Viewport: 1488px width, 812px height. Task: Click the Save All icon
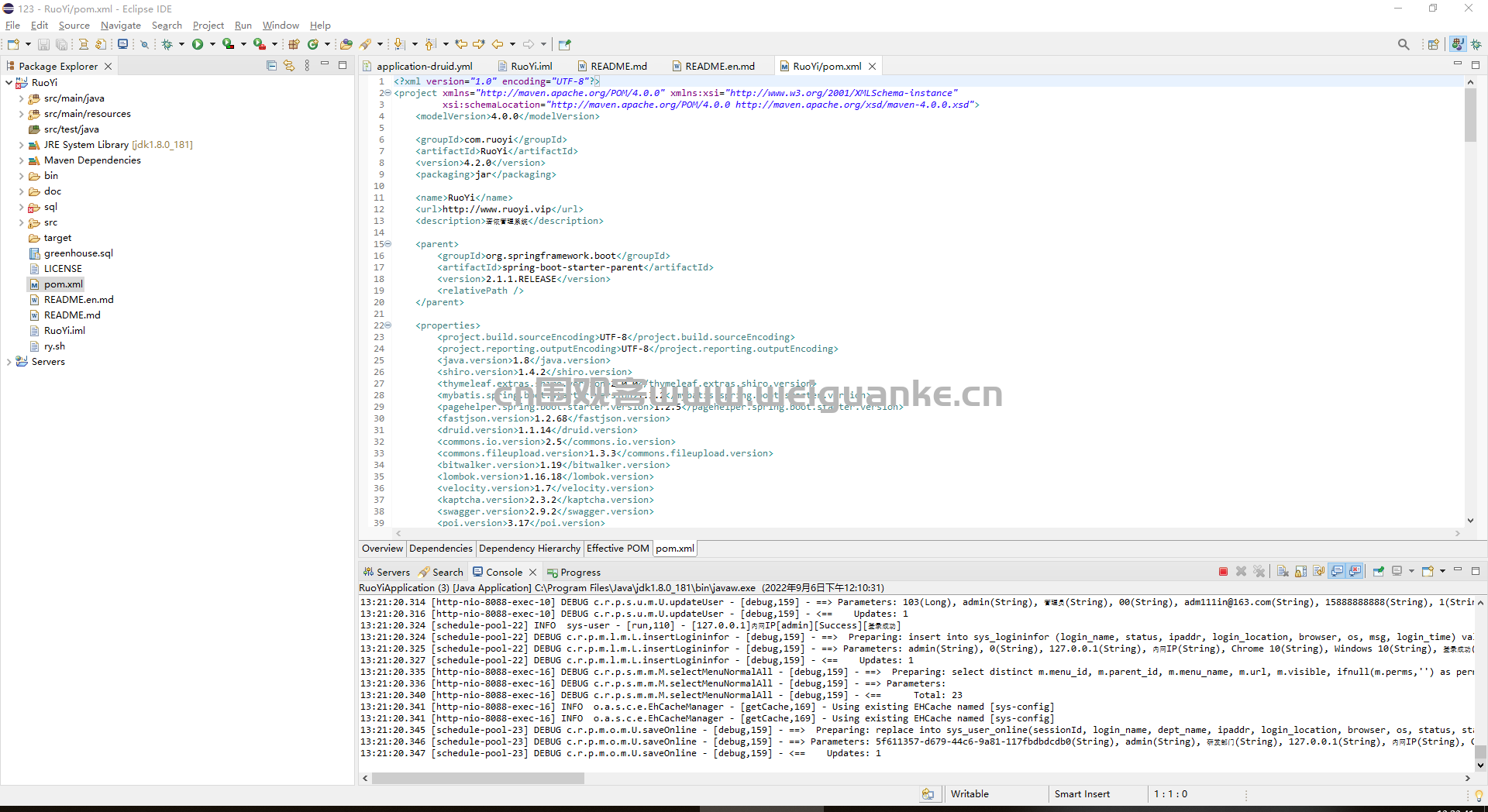pos(61,45)
